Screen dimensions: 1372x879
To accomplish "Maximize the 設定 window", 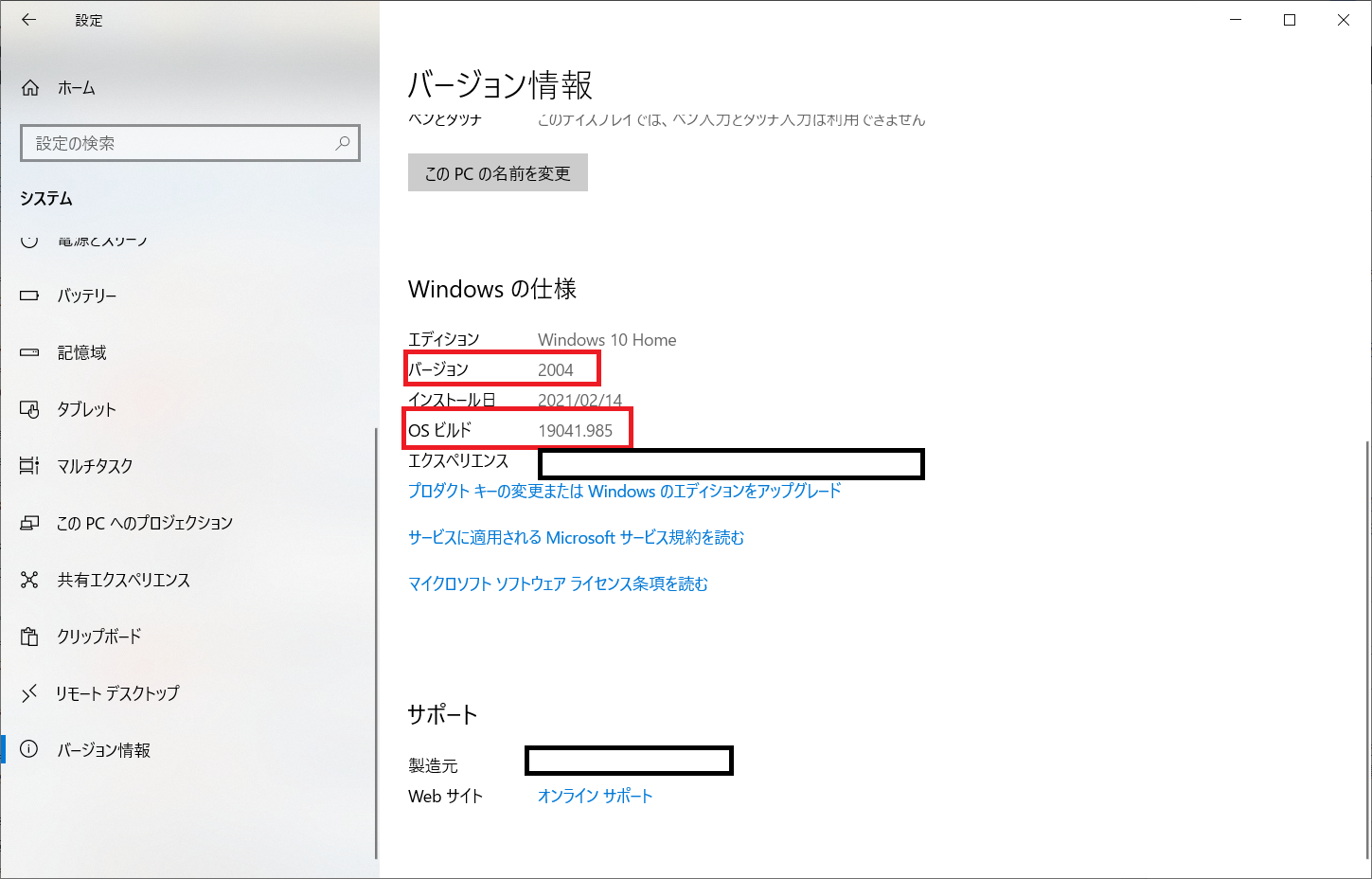I will [1290, 20].
